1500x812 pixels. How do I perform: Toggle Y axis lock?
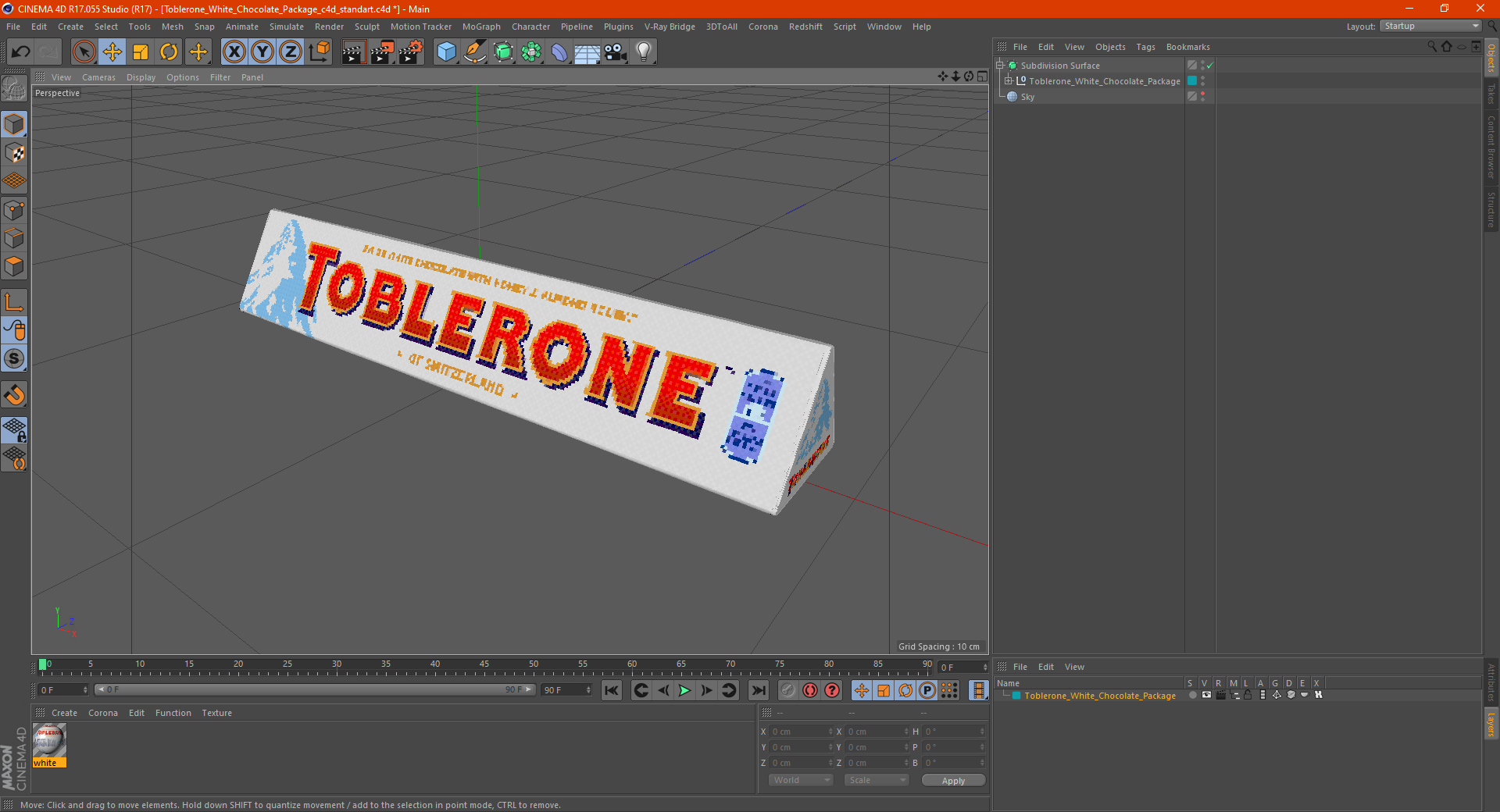(x=262, y=52)
